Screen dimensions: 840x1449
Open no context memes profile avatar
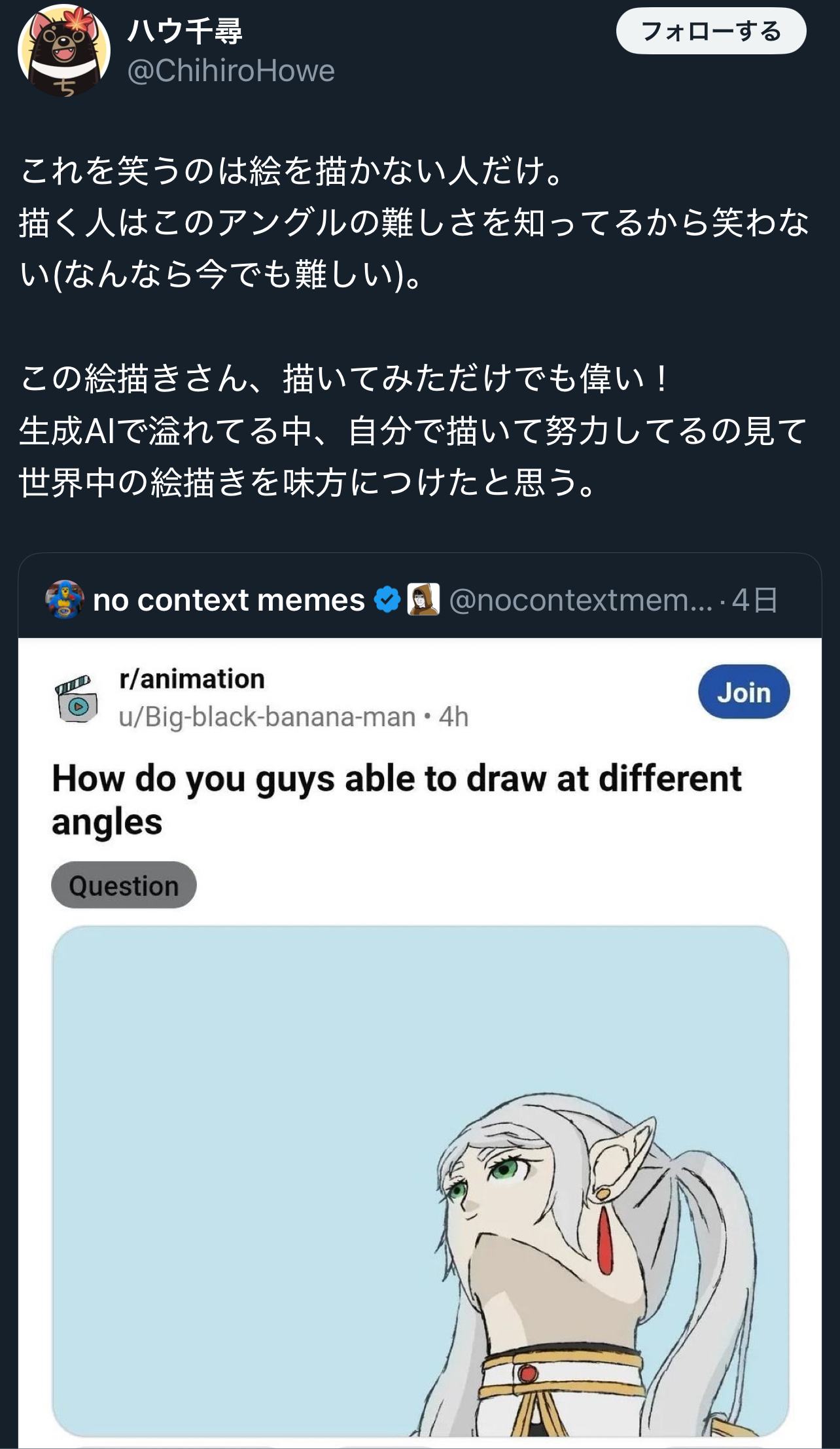click(x=64, y=599)
